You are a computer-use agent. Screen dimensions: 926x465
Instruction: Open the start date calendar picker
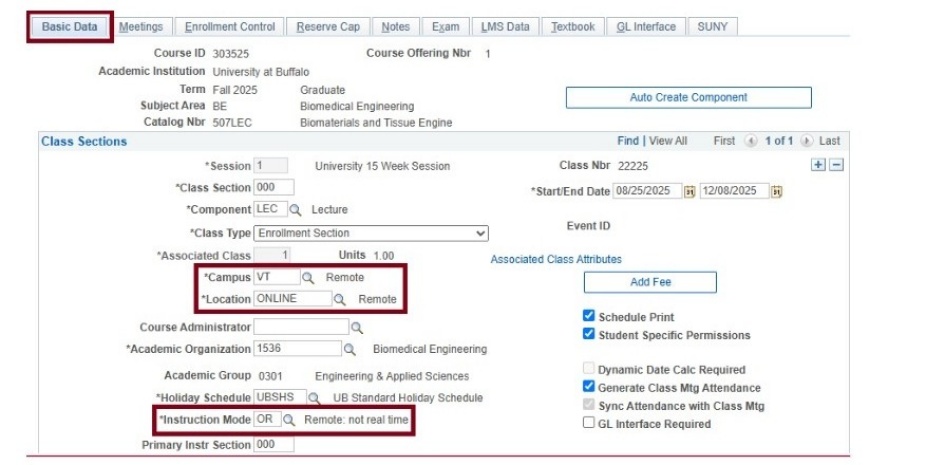pyautogui.click(x=689, y=191)
